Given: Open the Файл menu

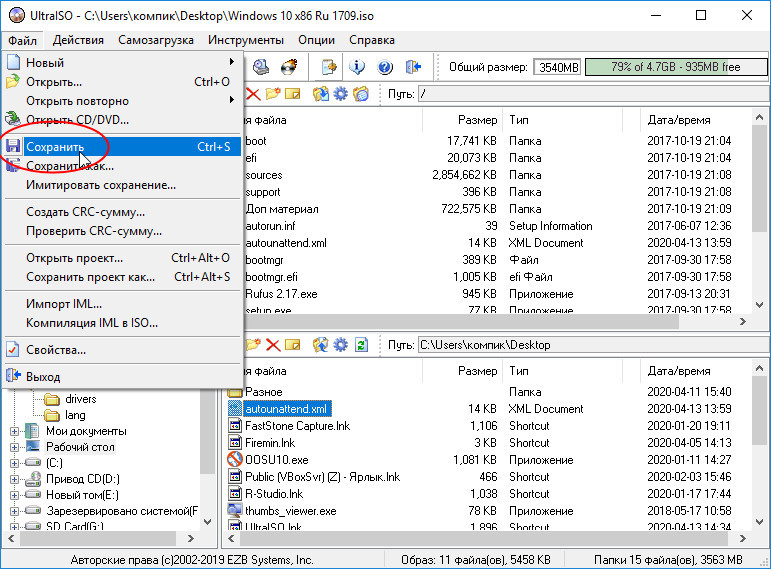Looking at the screenshot, I should pyautogui.click(x=22, y=40).
